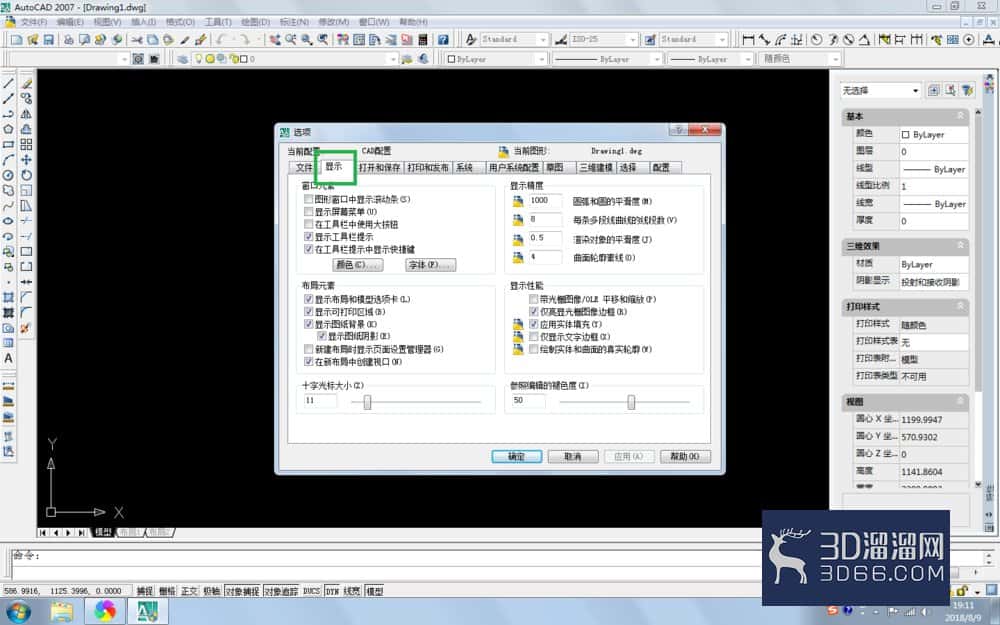This screenshot has height=625, width=1000.
Task: Open the 格式(O) menu
Action: pyautogui.click(x=180, y=22)
